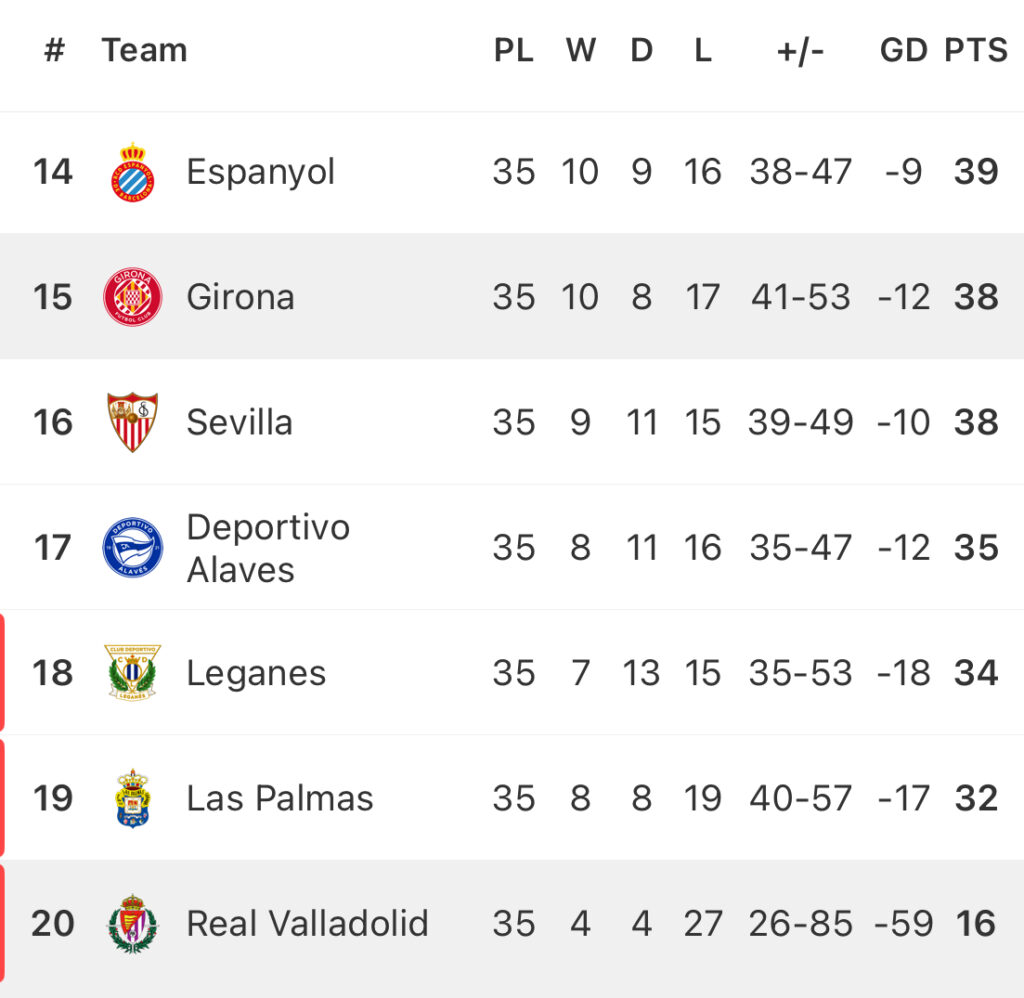Screen dimensions: 1024x998
Task: Click the Las Palmas club crest
Action: (x=133, y=798)
